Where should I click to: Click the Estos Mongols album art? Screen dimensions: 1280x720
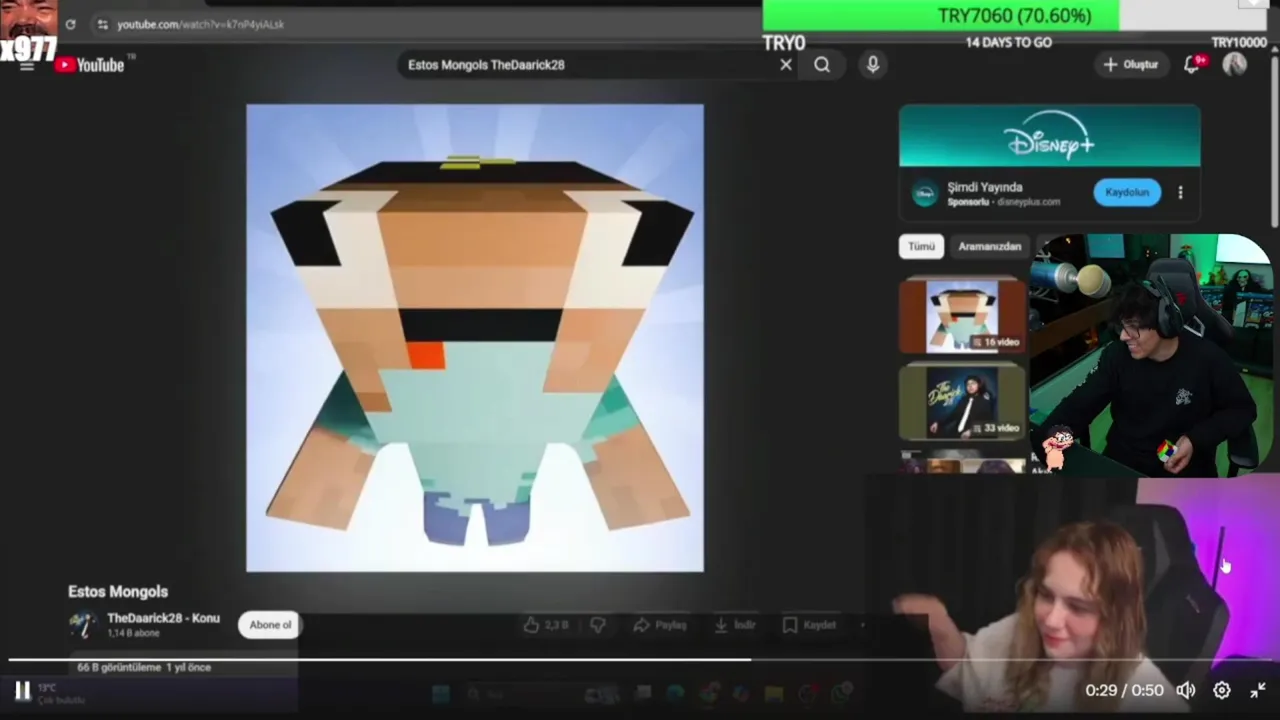(x=475, y=338)
